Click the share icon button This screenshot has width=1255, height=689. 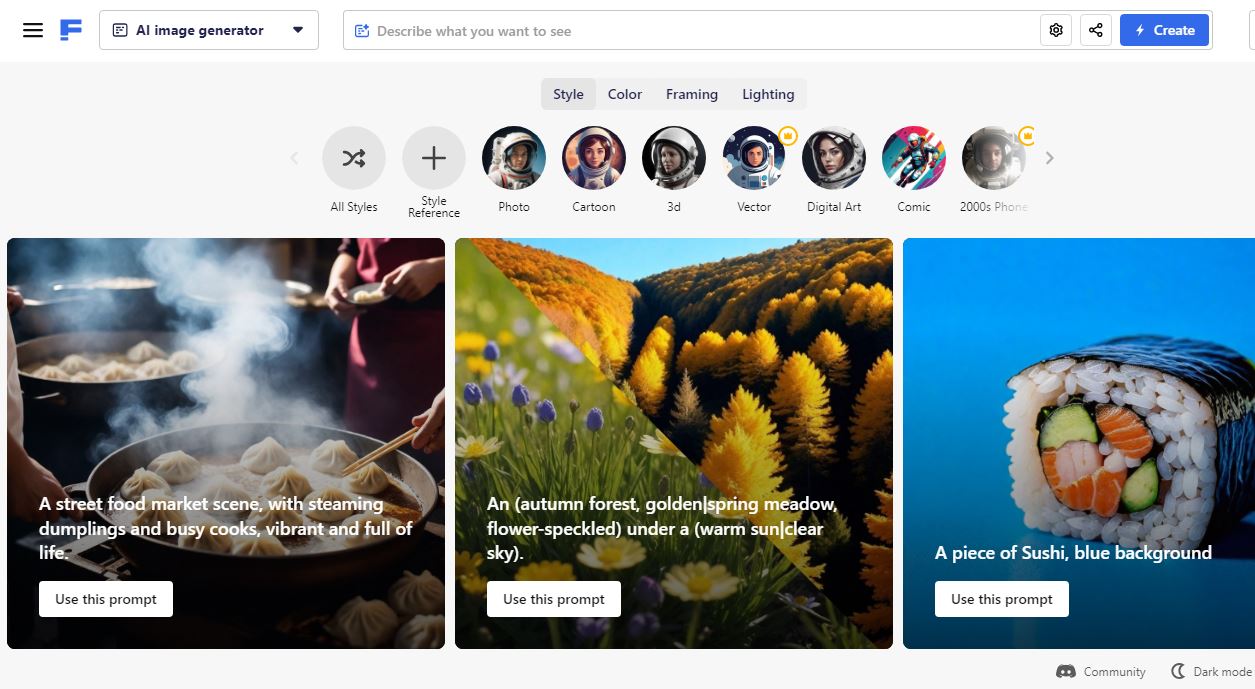click(1096, 30)
